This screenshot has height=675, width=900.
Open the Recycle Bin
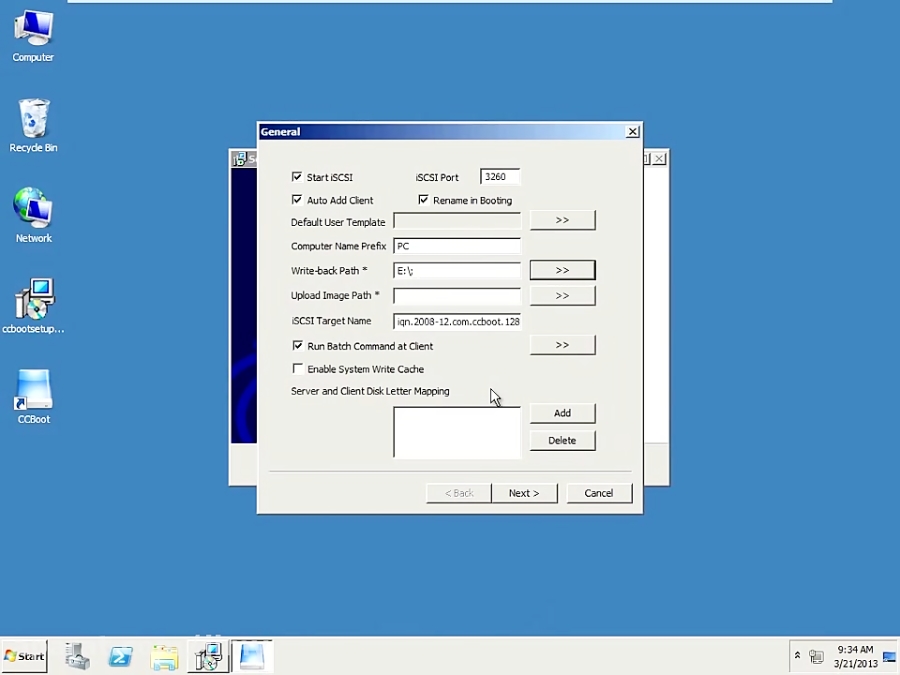coord(32,120)
